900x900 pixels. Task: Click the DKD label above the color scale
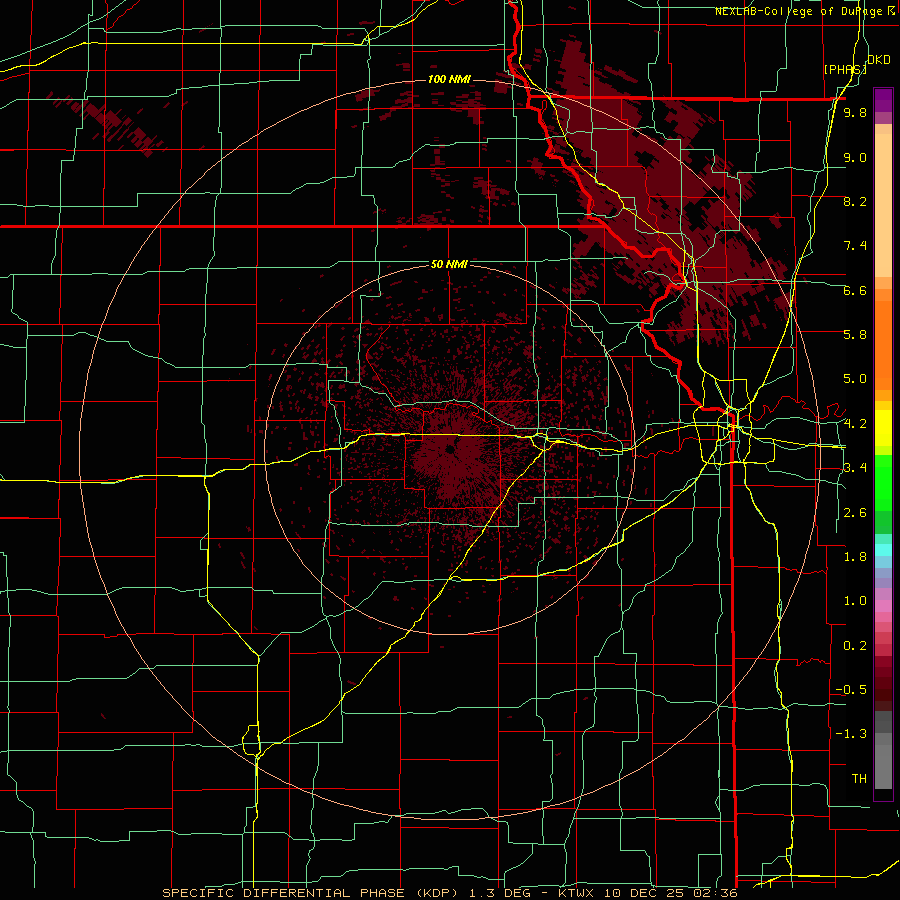(879, 60)
